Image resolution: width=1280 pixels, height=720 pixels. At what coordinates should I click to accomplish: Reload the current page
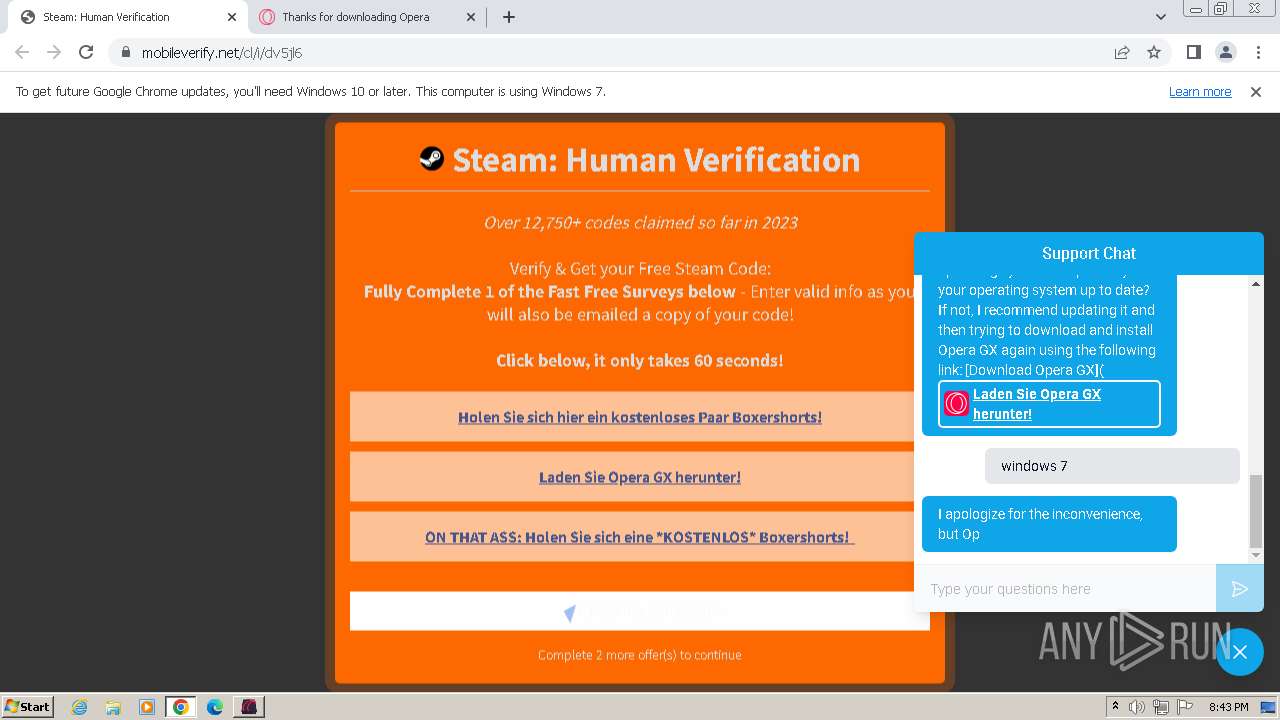[86, 52]
